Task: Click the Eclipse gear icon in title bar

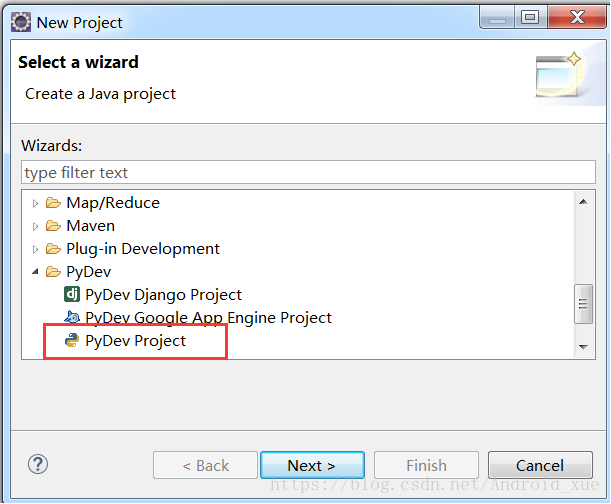Action: coord(21,22)
